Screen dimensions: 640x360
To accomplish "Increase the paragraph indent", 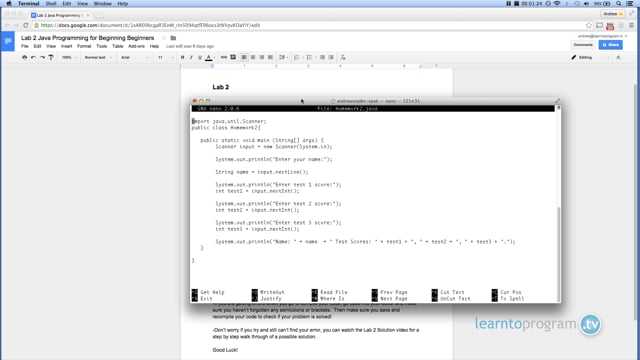I will click(331, 58).
